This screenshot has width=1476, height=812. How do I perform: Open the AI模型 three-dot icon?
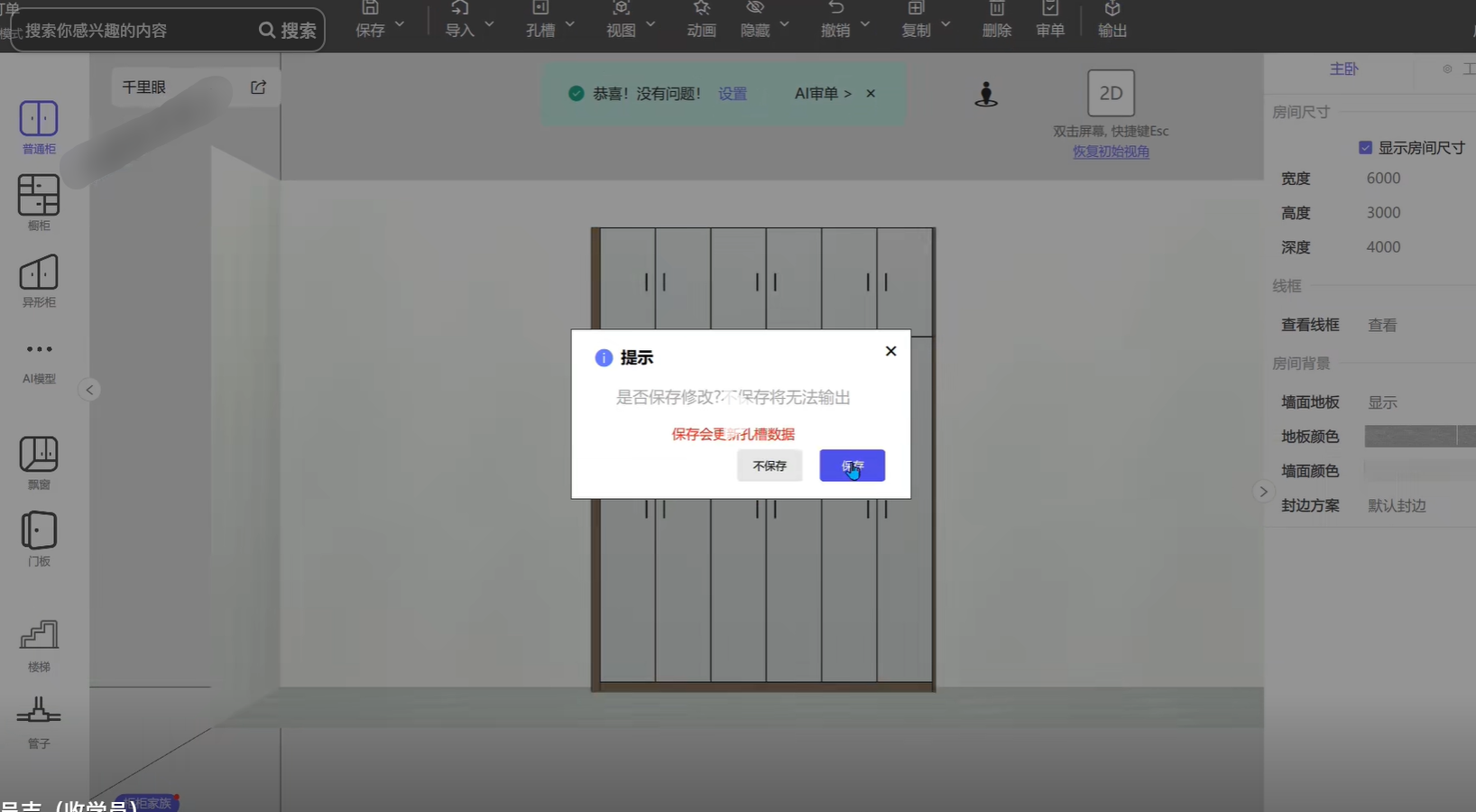tap(39, 349)
